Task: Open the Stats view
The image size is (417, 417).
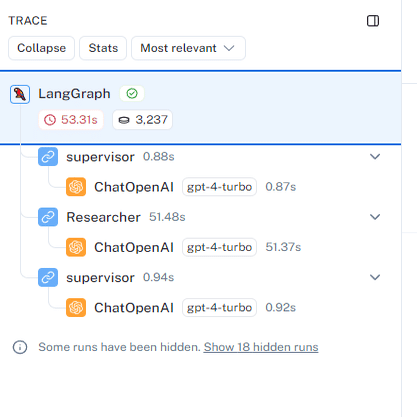Action: pos(103,48)
